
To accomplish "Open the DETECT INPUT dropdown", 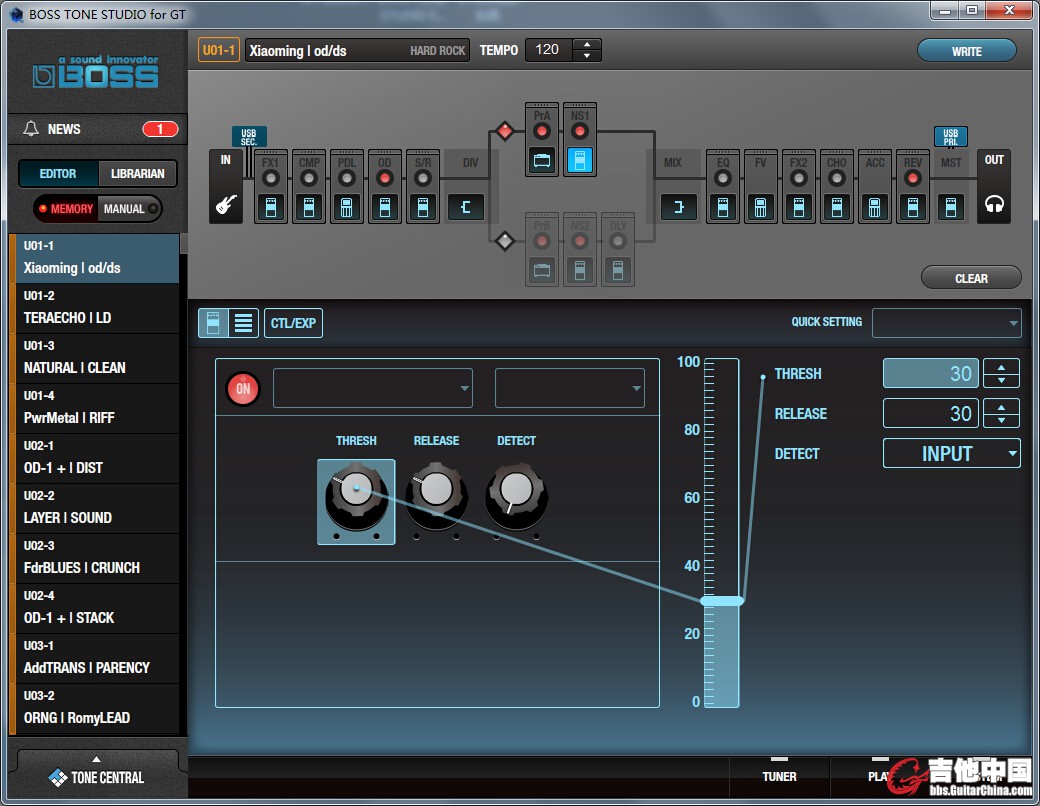I will tap(951, 454).
